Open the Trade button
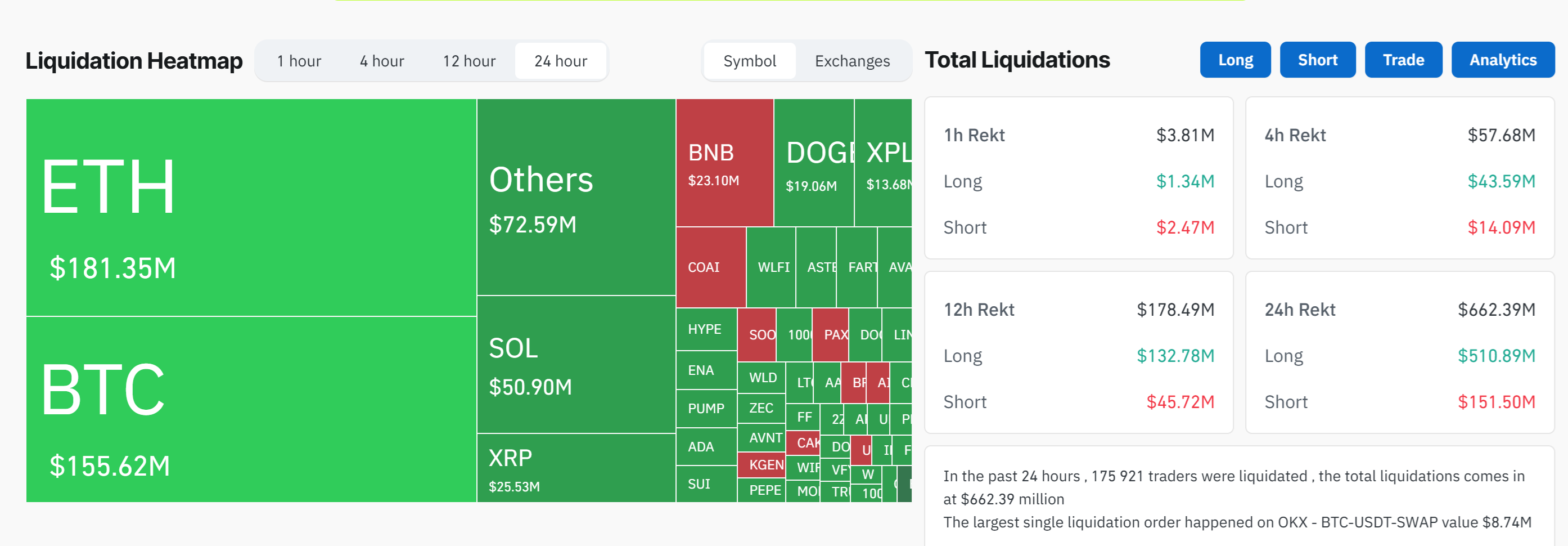This screenshot has height=546, width=1568. click(1403, 60)
